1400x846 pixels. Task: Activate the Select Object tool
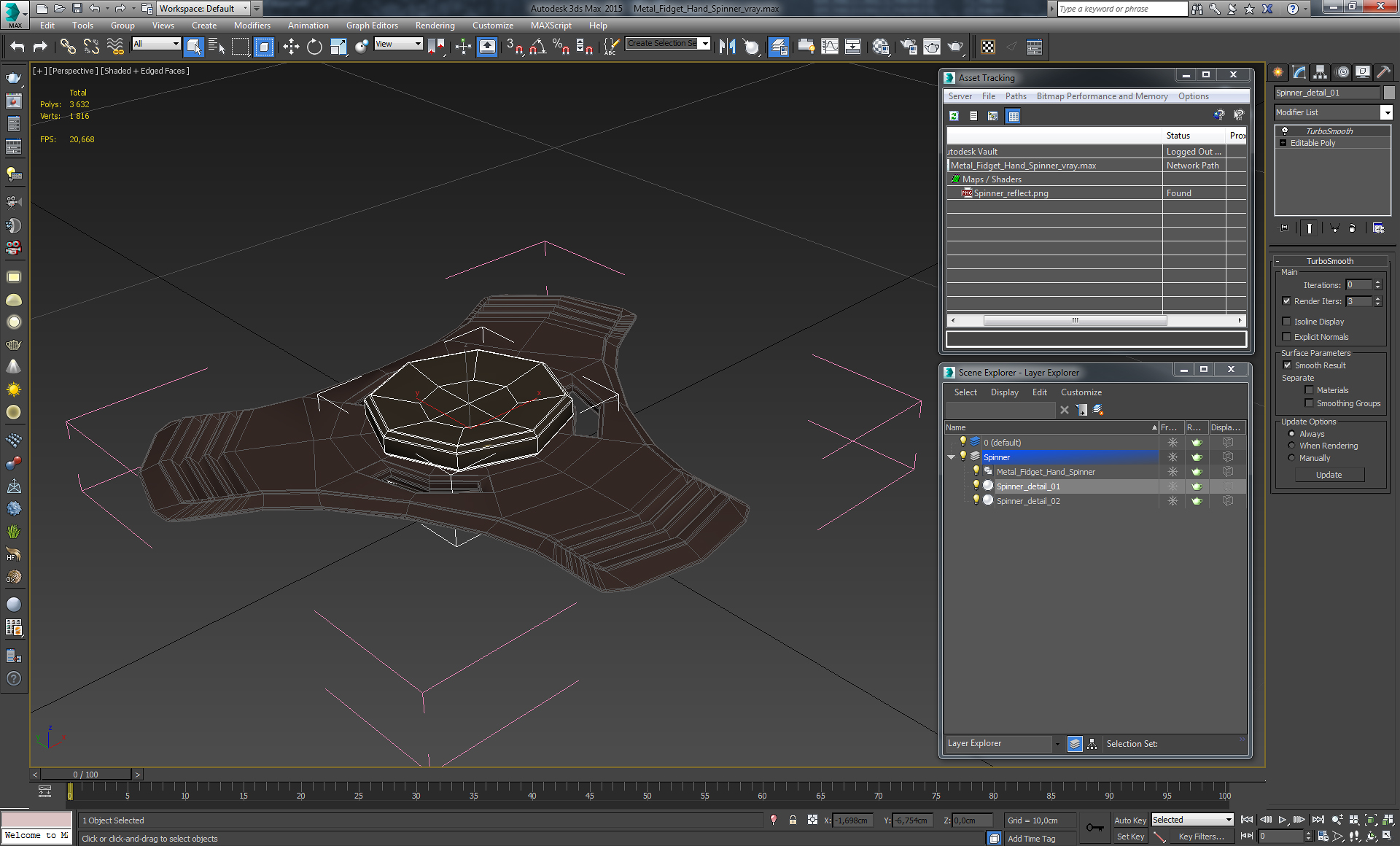(x=193, y=47)
